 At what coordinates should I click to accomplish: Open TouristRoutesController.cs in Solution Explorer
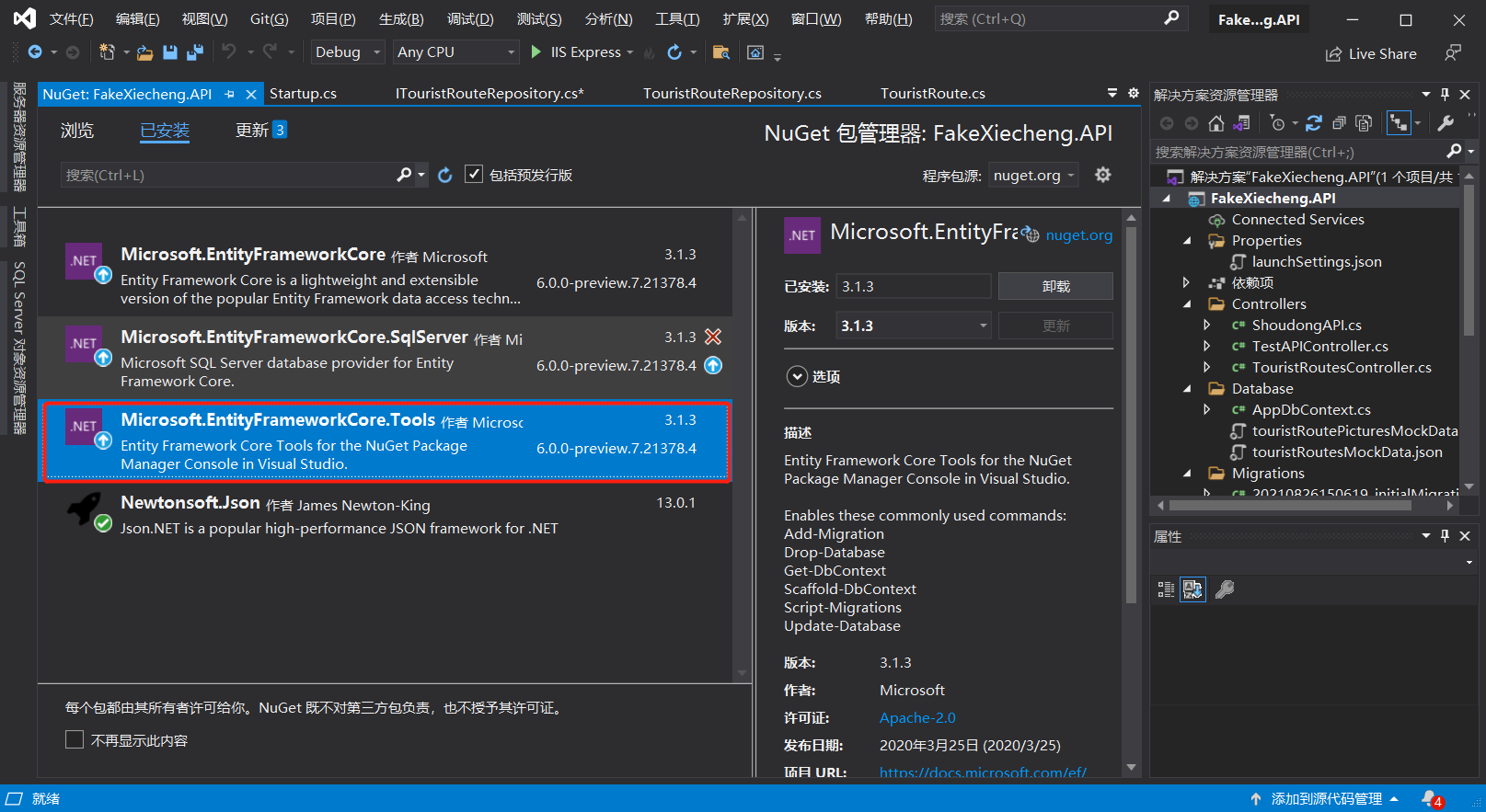pyautogui.click(x=1342, y=368)
